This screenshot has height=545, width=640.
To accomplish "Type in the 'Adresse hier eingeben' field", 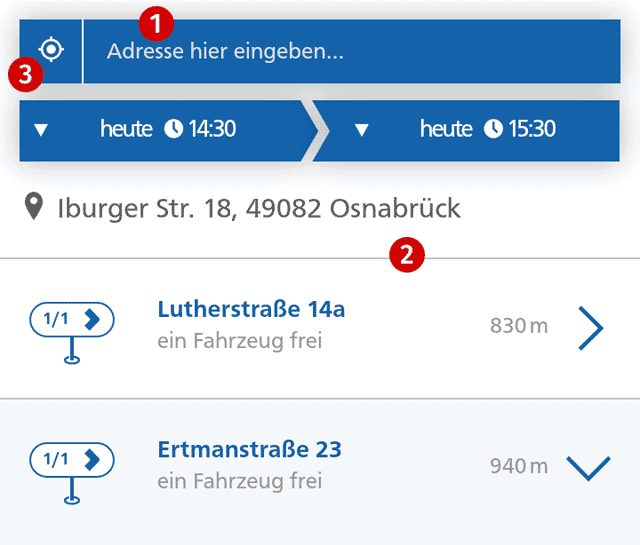I will pyautogui.click(x=350, y=51).
